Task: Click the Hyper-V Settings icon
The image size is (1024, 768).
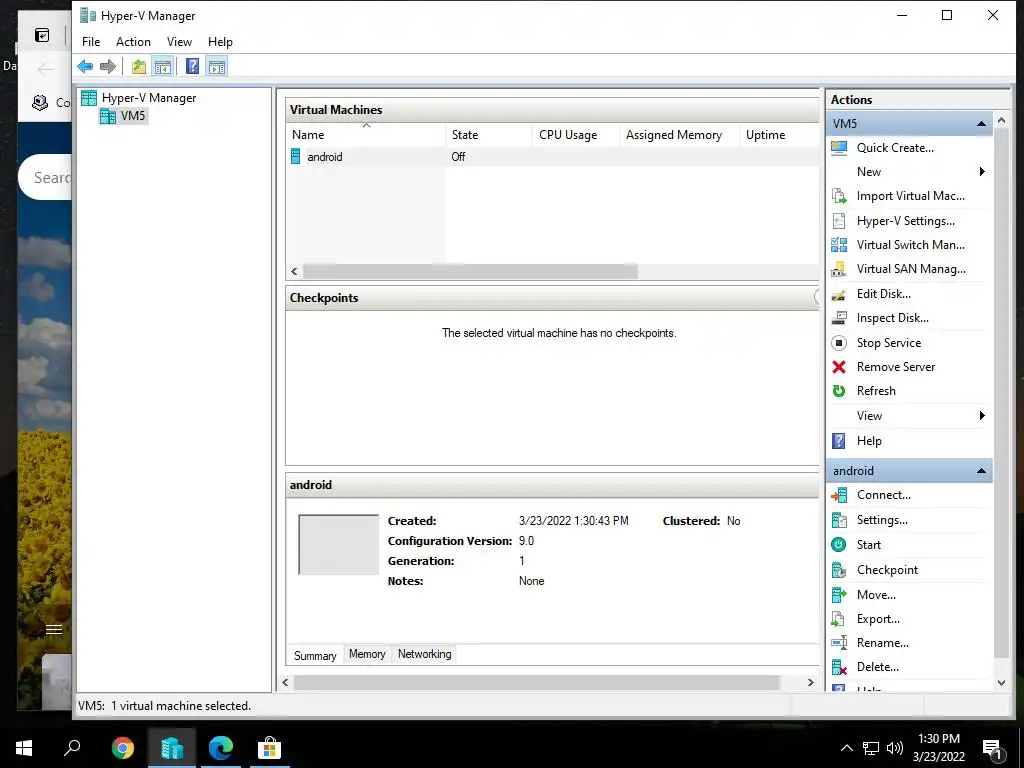Action: [839, 221]
